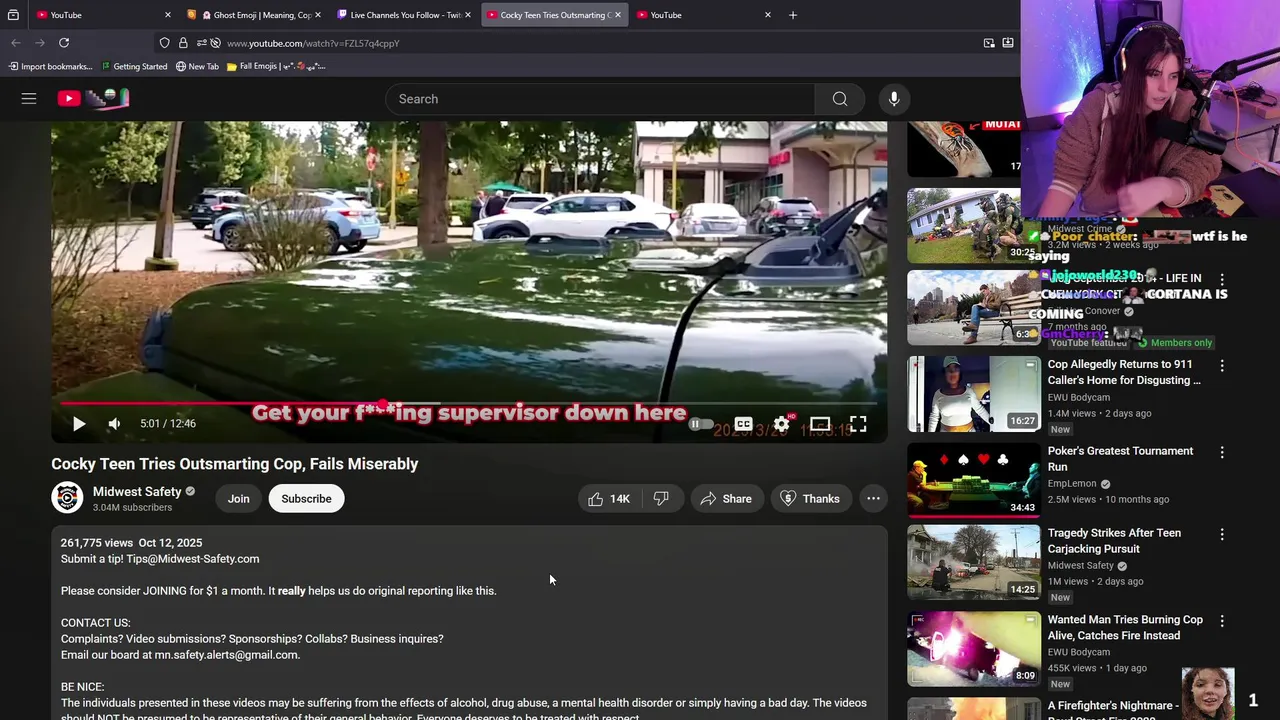The width and height of the screenshot is (1280, 720).
Task: Play the paused video
Action: tap(79, 424)
